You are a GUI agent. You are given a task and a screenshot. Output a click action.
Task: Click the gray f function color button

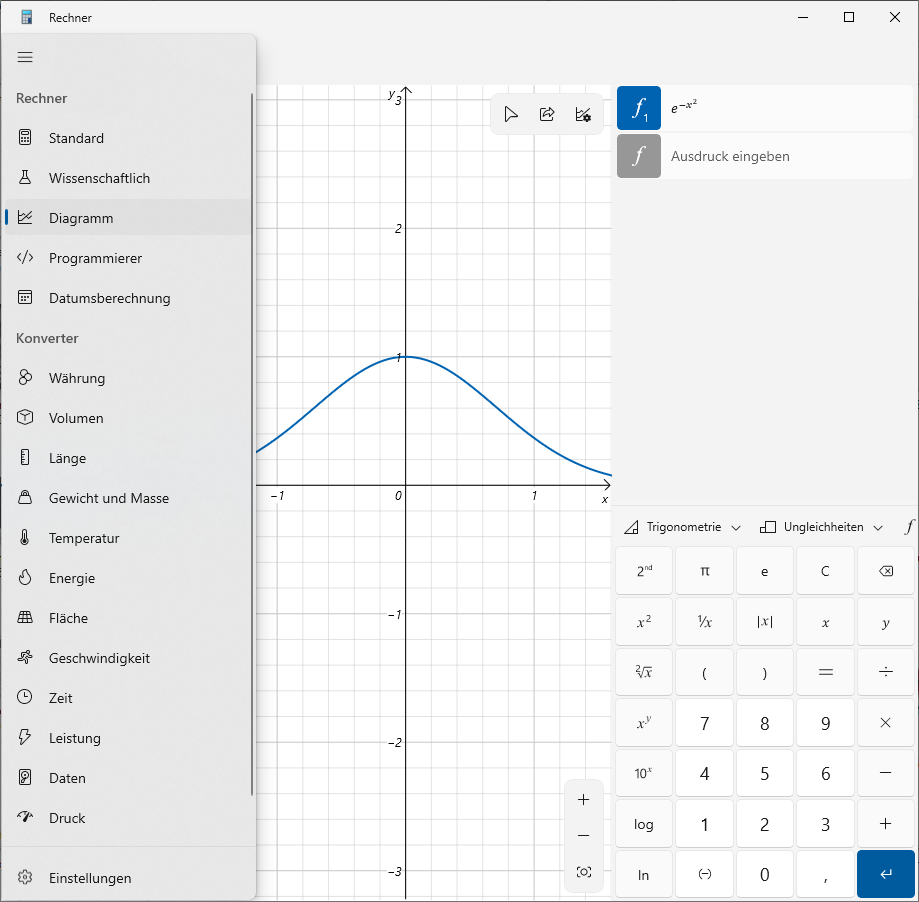(x=639, y=156)
